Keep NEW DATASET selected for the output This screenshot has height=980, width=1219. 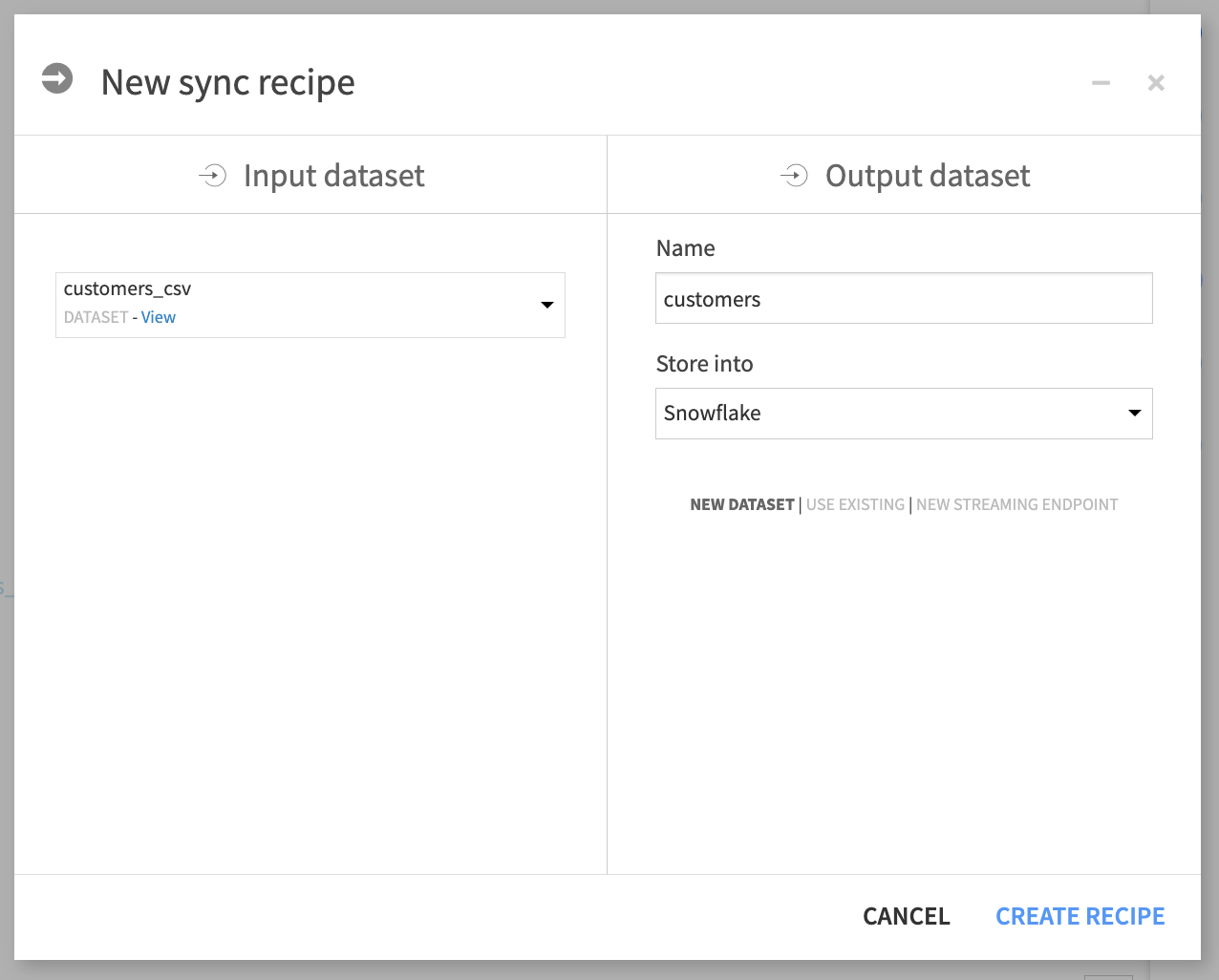point(742,504)
